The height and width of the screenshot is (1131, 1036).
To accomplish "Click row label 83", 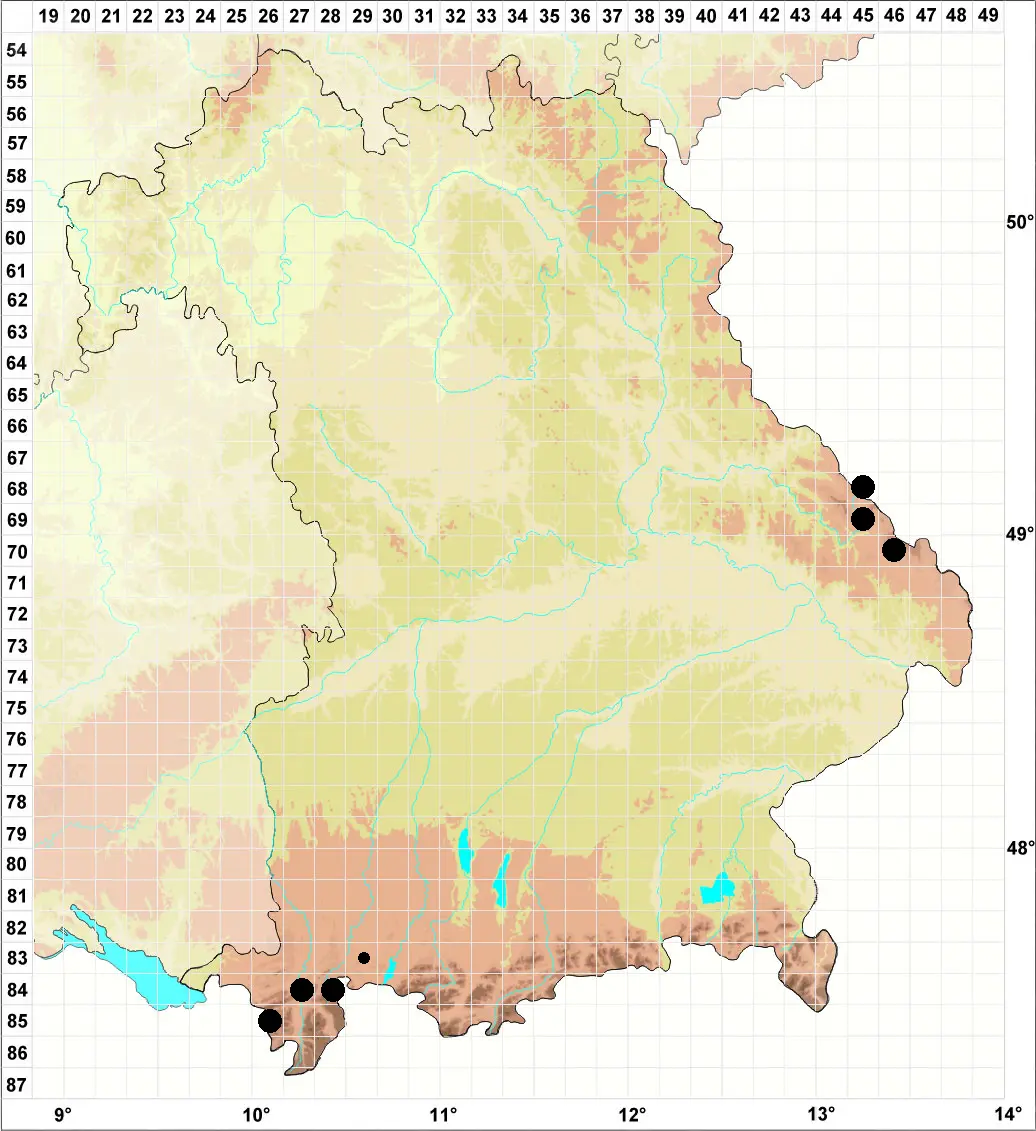I will 17,958.
